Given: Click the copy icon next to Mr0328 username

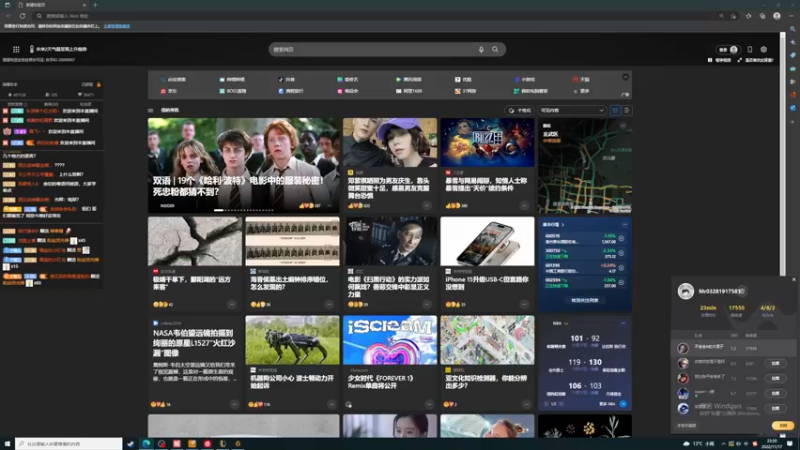Looking at the screenshot, I should [742, 291].
